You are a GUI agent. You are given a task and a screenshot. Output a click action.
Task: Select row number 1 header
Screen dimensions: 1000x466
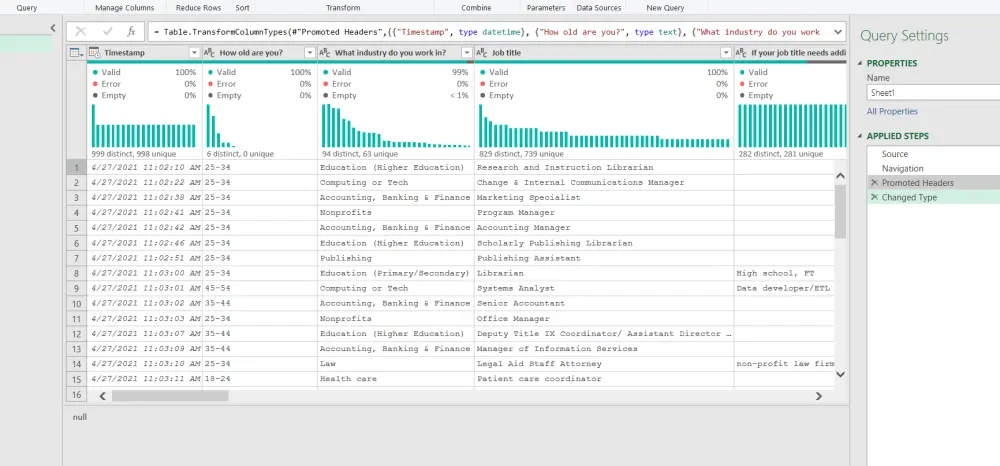tap(77, 168)
